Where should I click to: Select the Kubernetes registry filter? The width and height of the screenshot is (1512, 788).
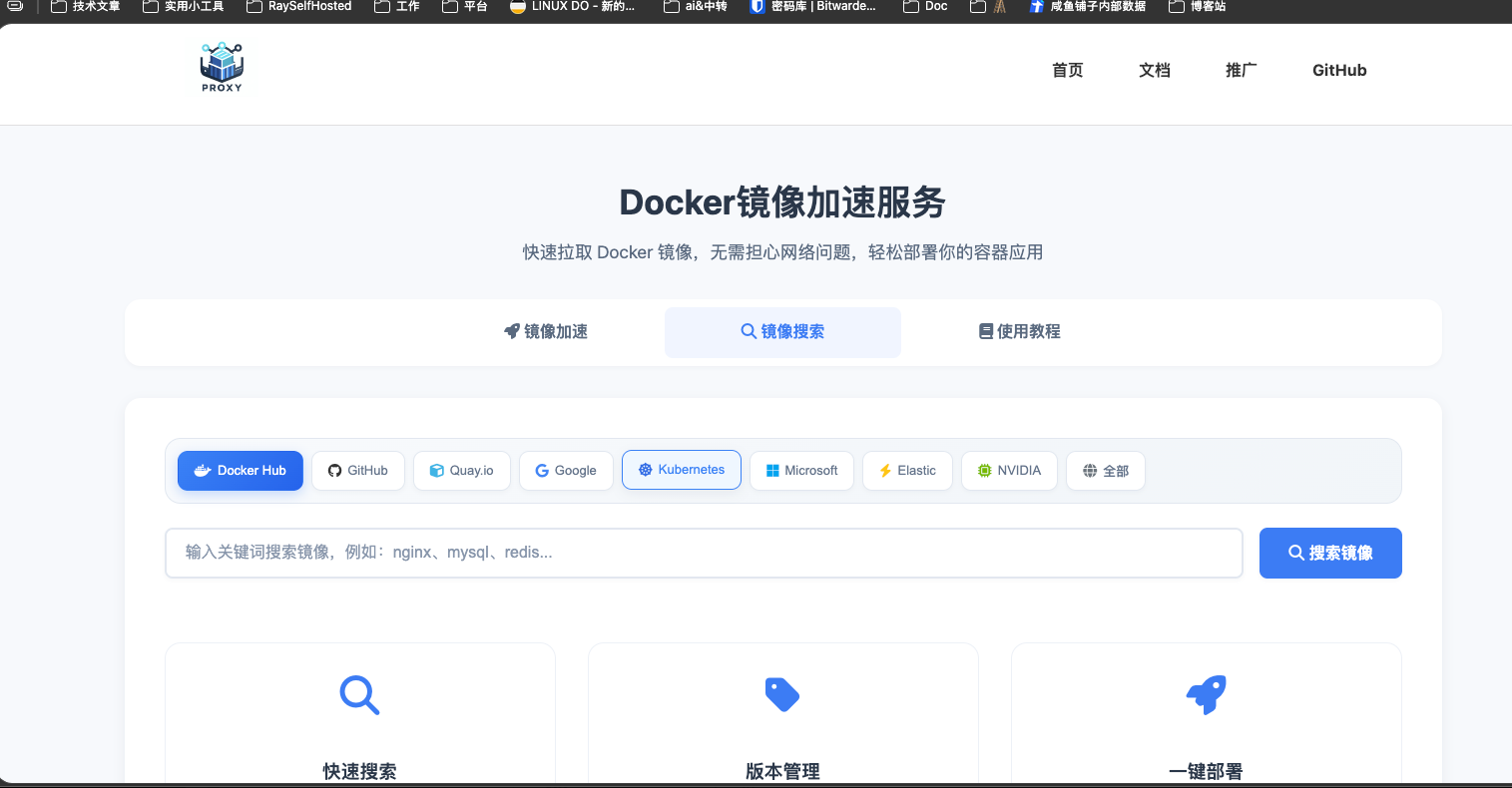click(x=682, y=470)
